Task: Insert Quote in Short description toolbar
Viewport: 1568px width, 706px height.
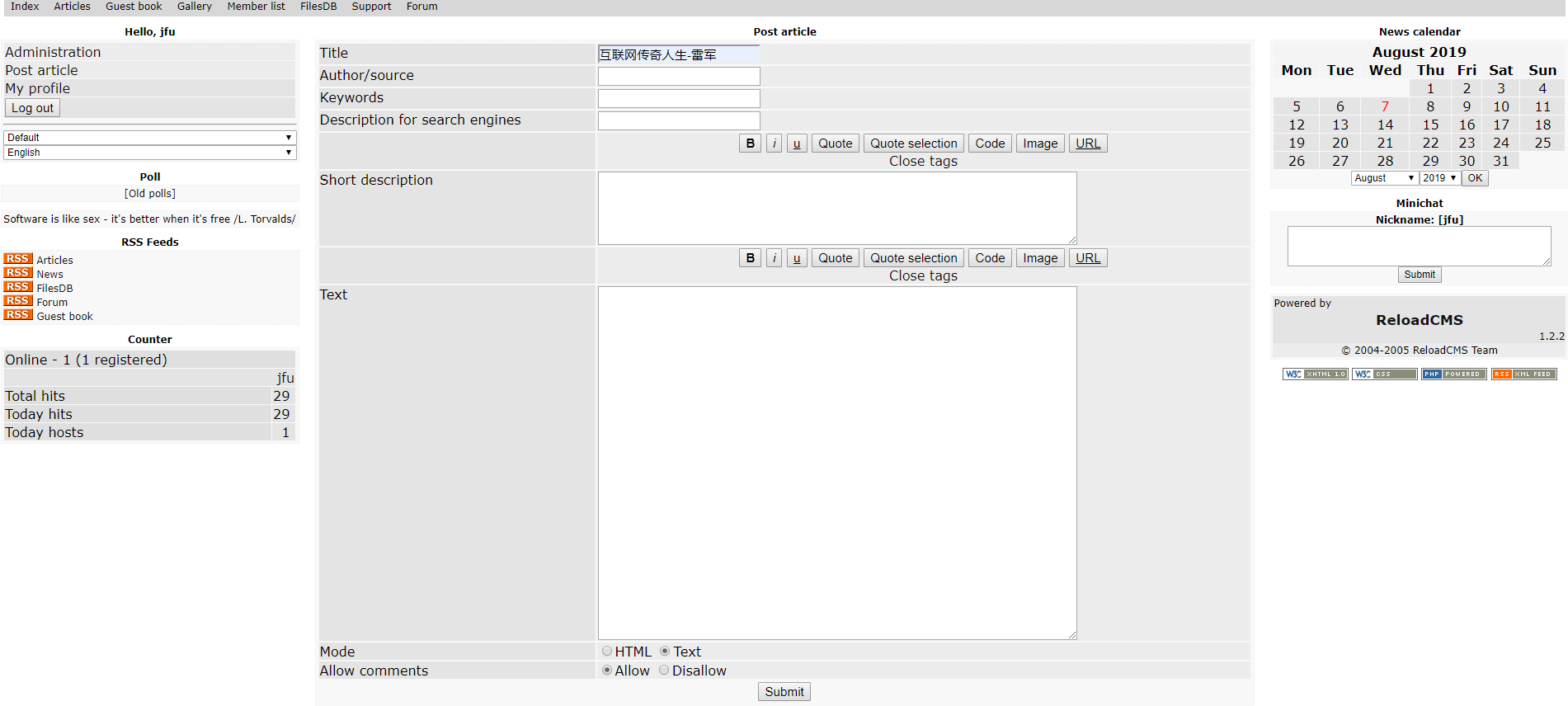Action: (x=835, y=144)
